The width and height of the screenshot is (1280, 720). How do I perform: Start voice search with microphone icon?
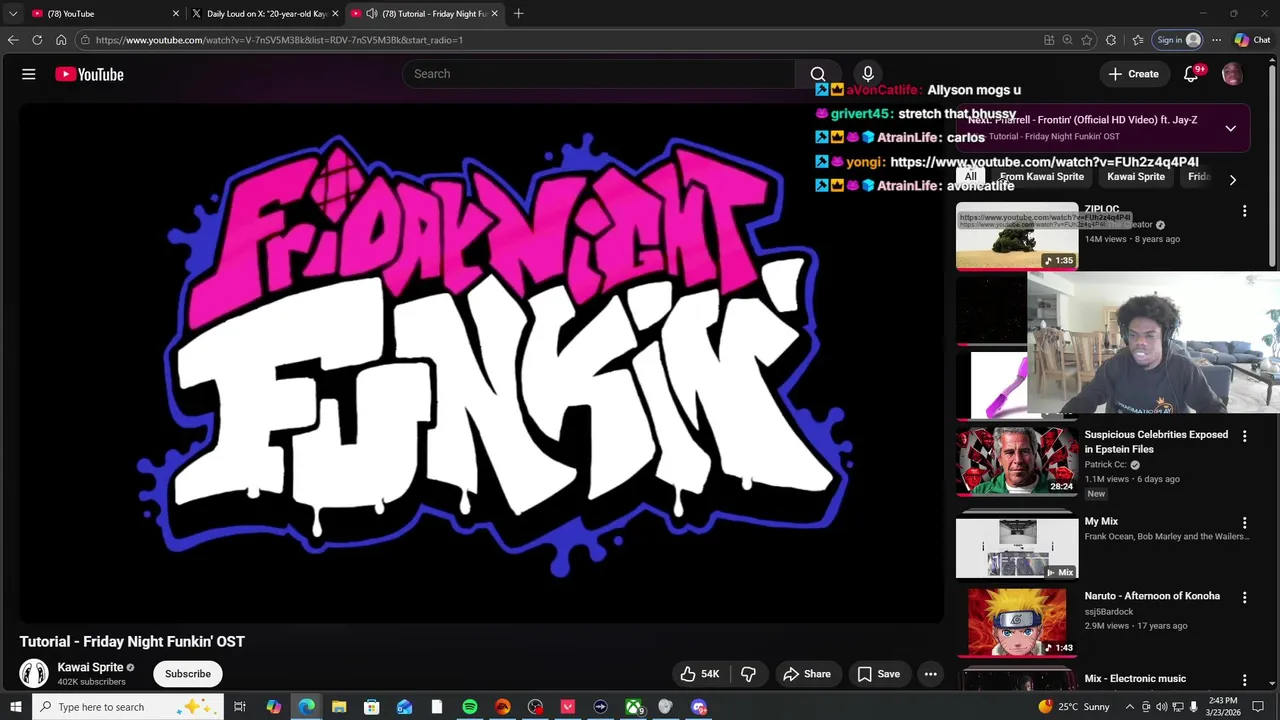(x=868, y=74)
